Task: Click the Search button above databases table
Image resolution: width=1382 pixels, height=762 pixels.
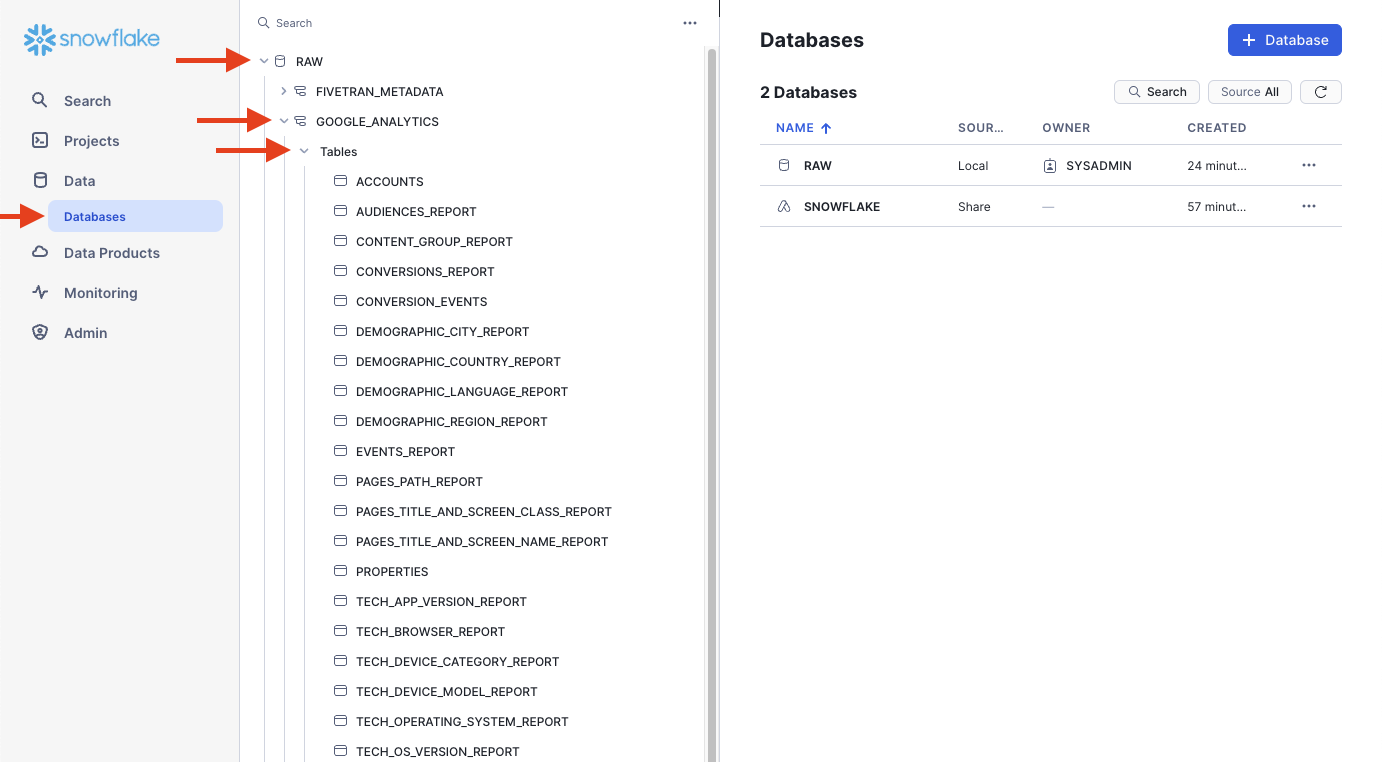Action: (x=1157, y=92)
